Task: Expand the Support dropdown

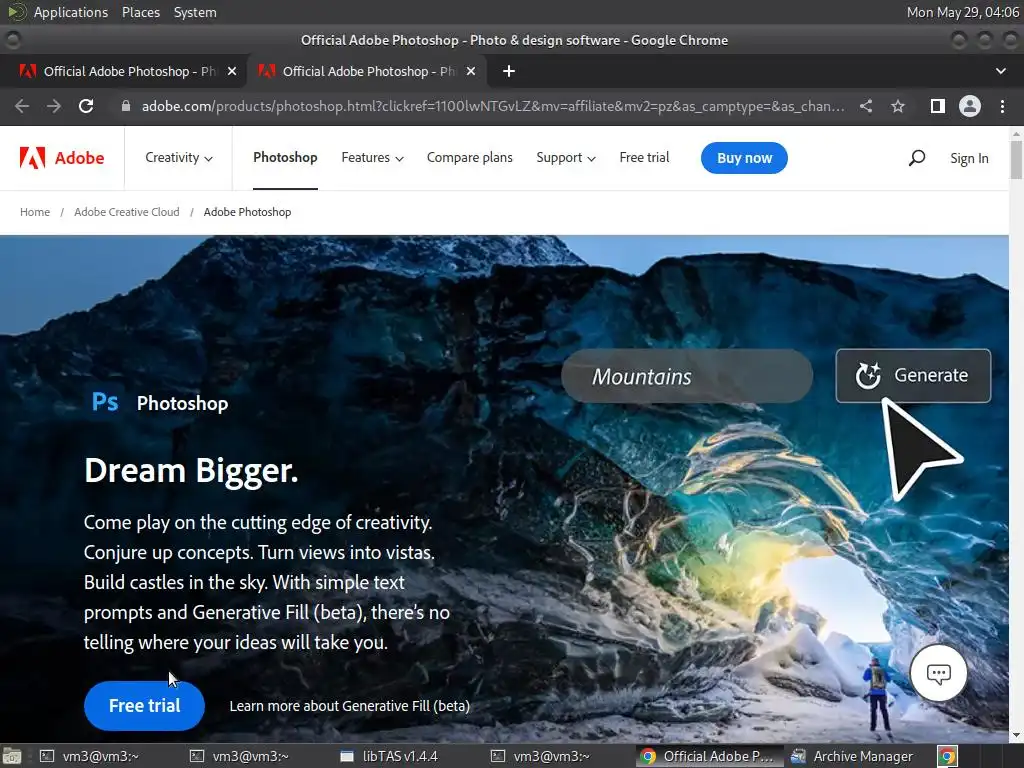Action: point(566,157)
